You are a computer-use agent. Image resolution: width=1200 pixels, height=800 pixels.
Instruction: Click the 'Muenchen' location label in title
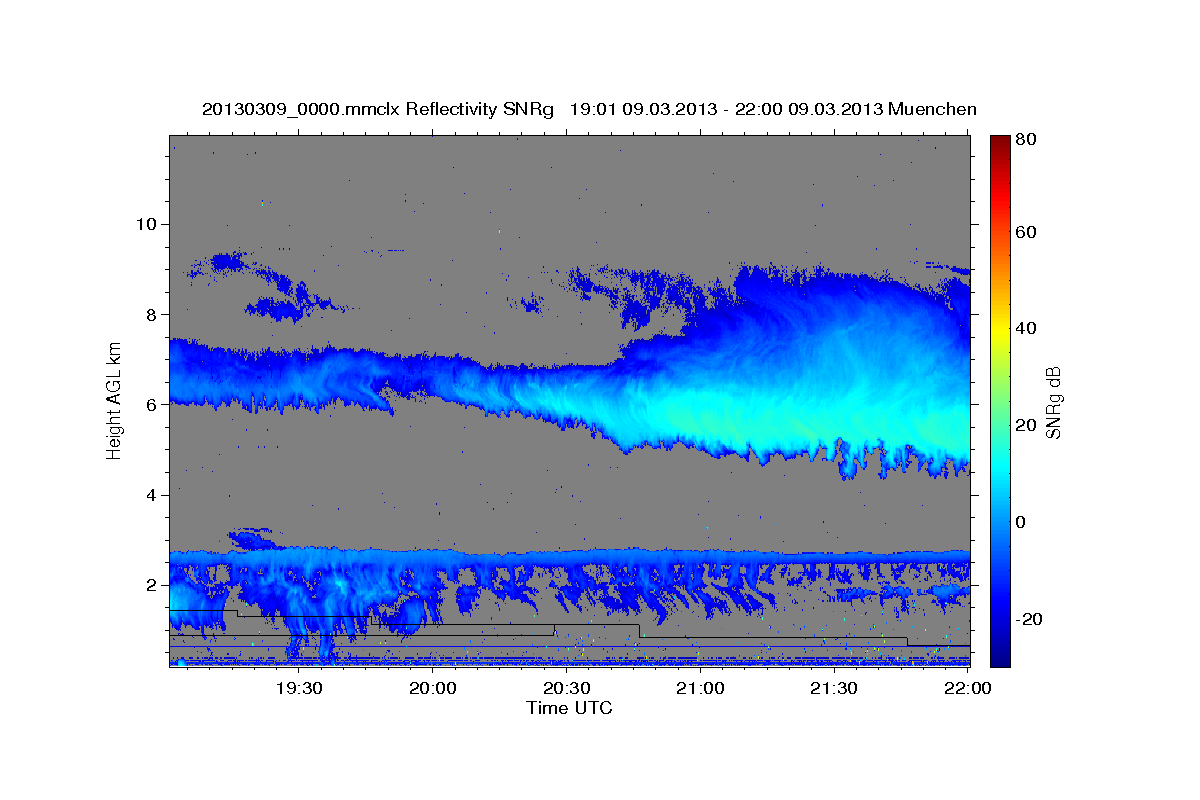coord(932,109)
